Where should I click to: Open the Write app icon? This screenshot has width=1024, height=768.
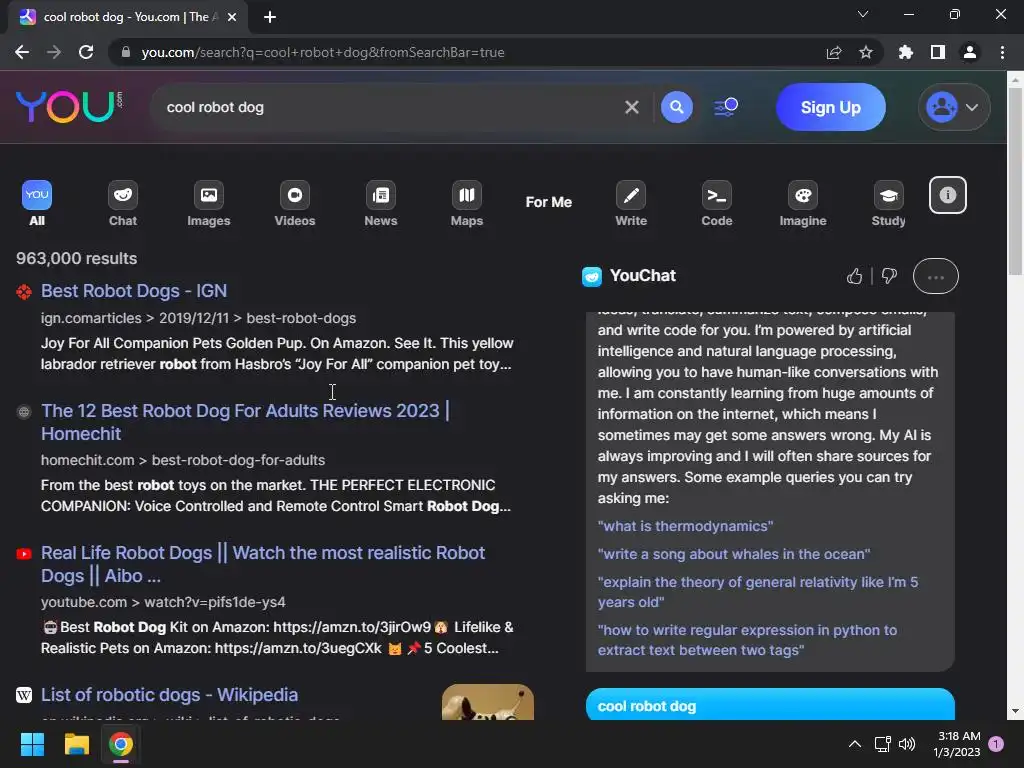[631, 204]
